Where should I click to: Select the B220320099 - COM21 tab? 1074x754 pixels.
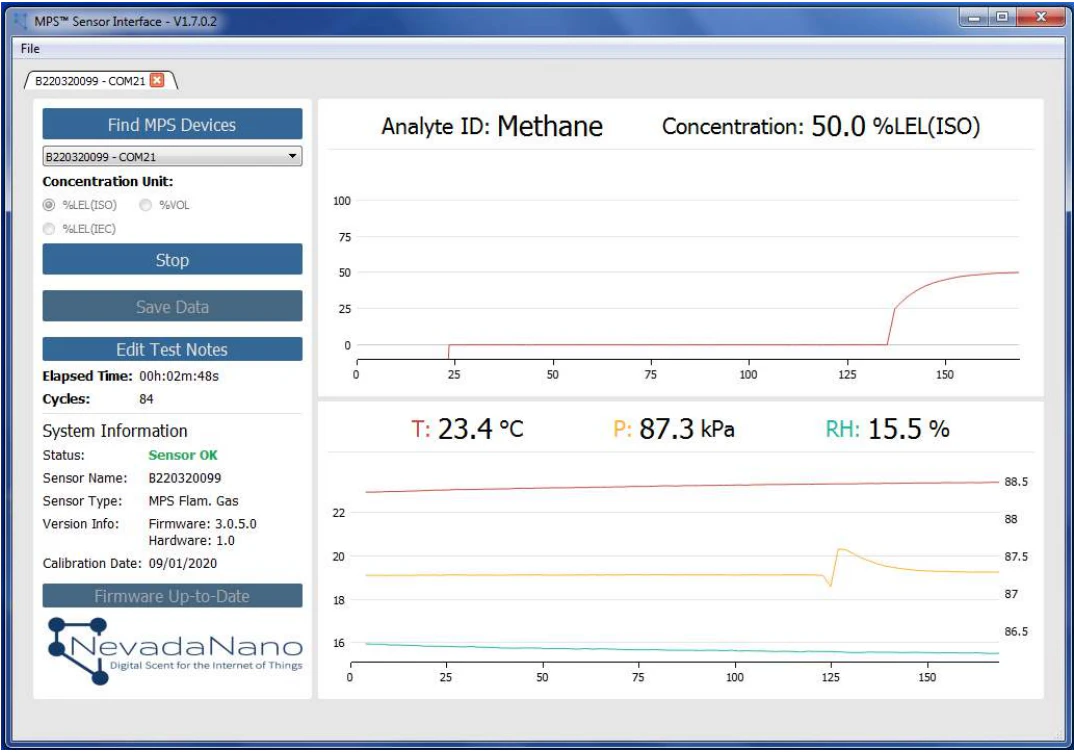pos(90,81)
